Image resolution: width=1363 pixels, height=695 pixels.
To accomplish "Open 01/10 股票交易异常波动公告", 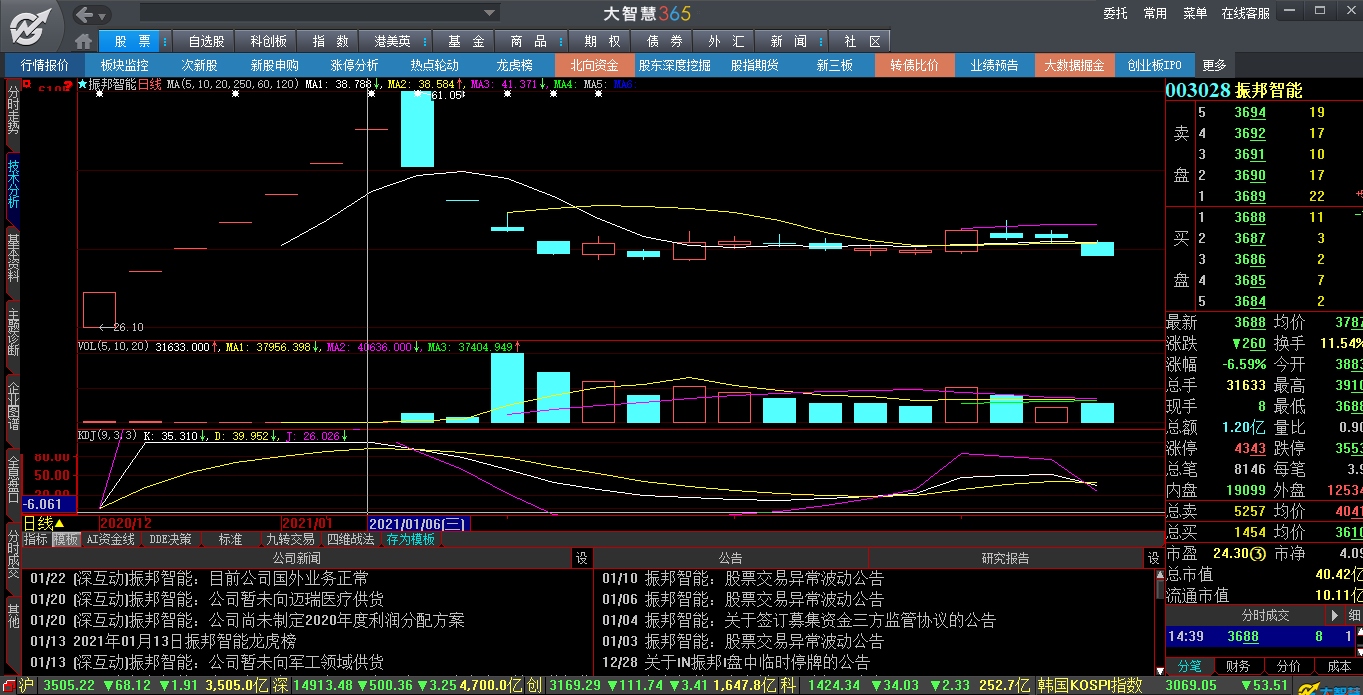I will click(743, 578).
